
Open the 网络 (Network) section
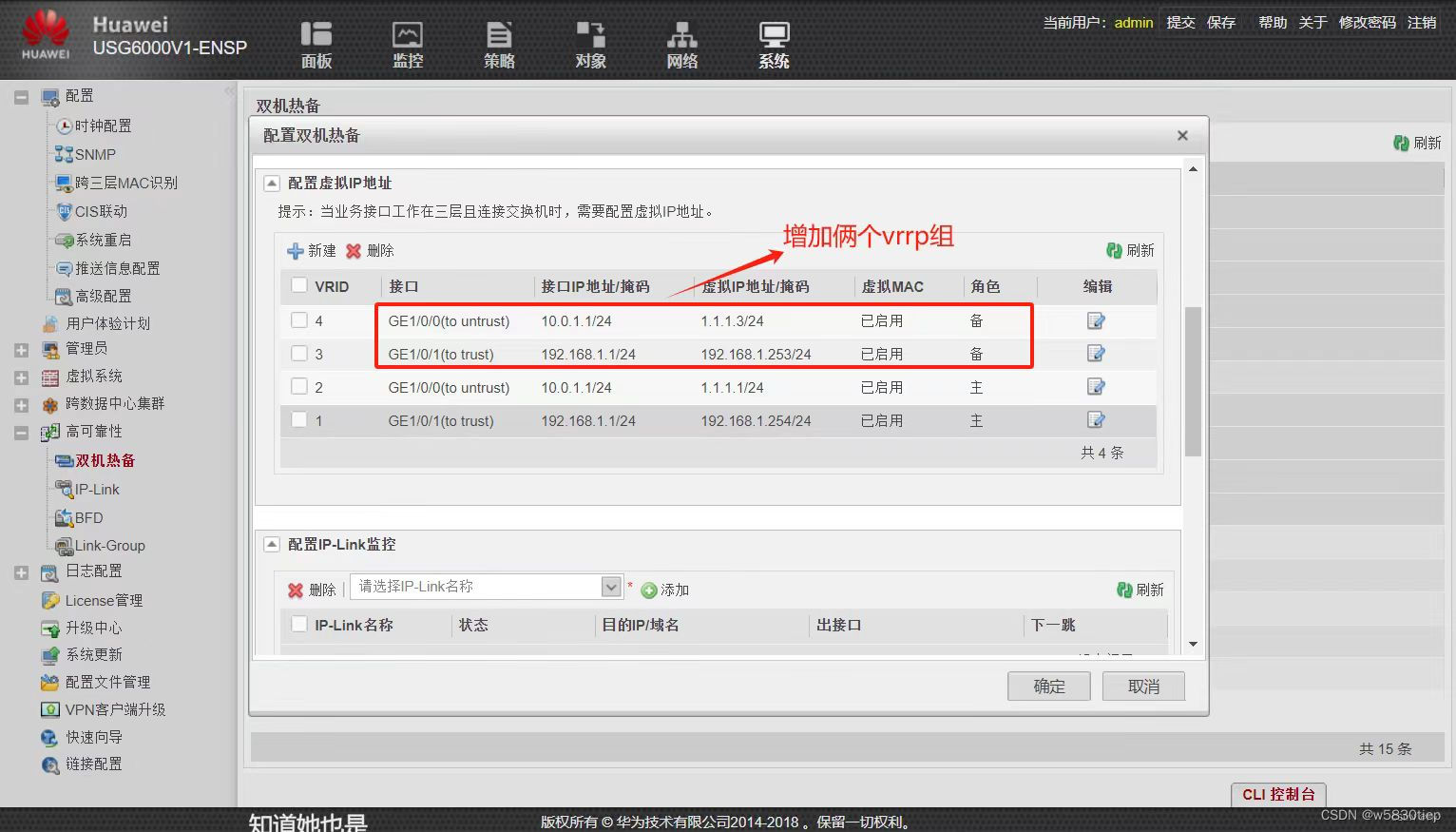(x=681, y=44)
